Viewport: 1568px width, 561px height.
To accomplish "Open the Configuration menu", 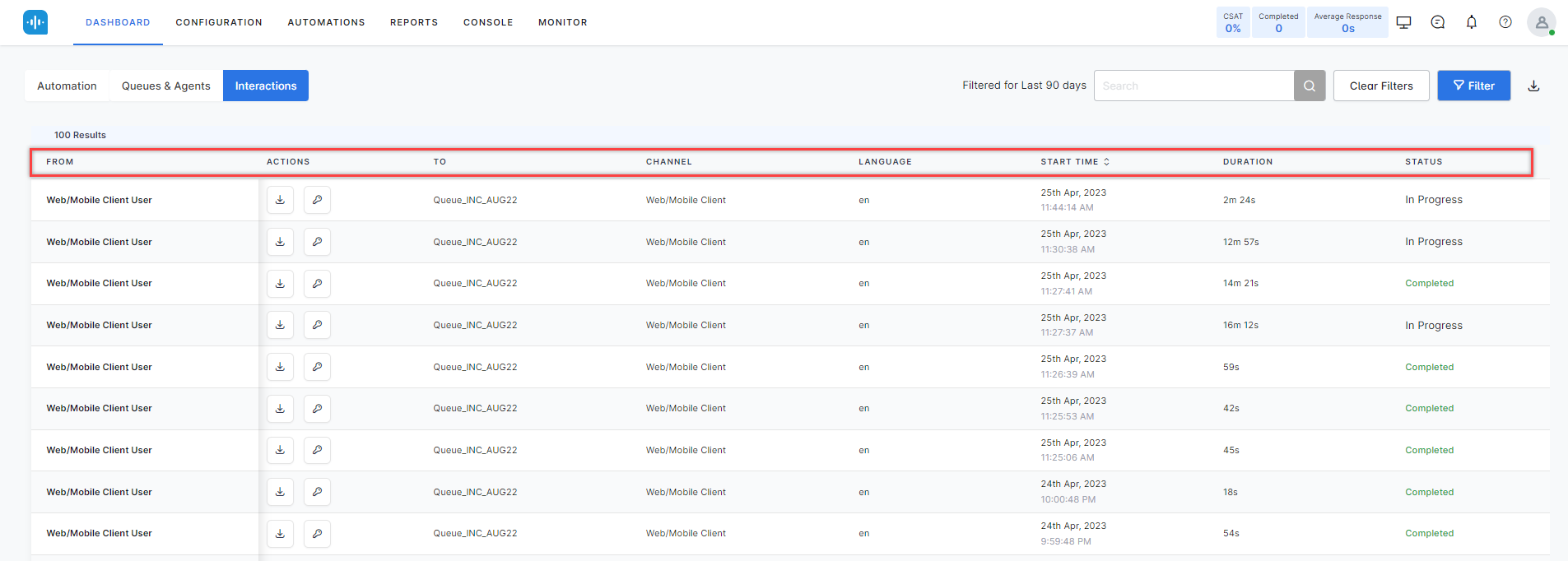I will pyautogui.click(x=219, y=22).
